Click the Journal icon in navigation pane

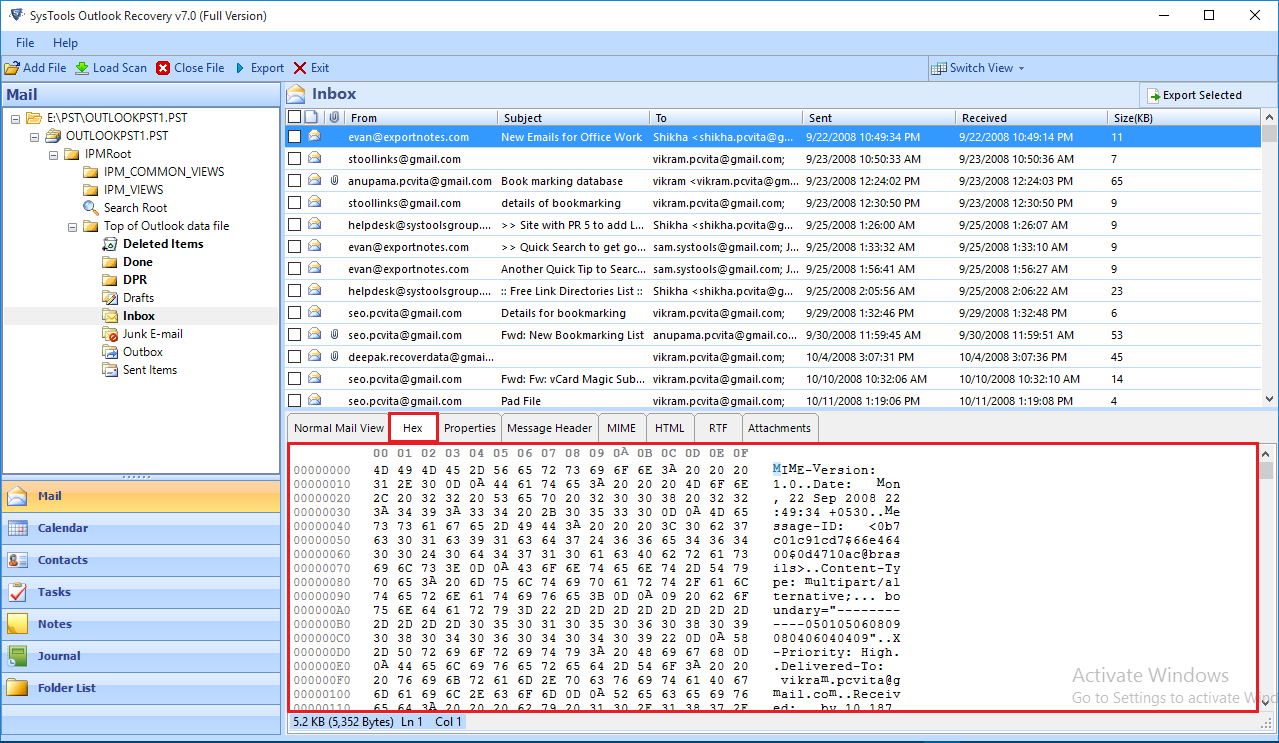pyautogui.click(x=18, y=657)
